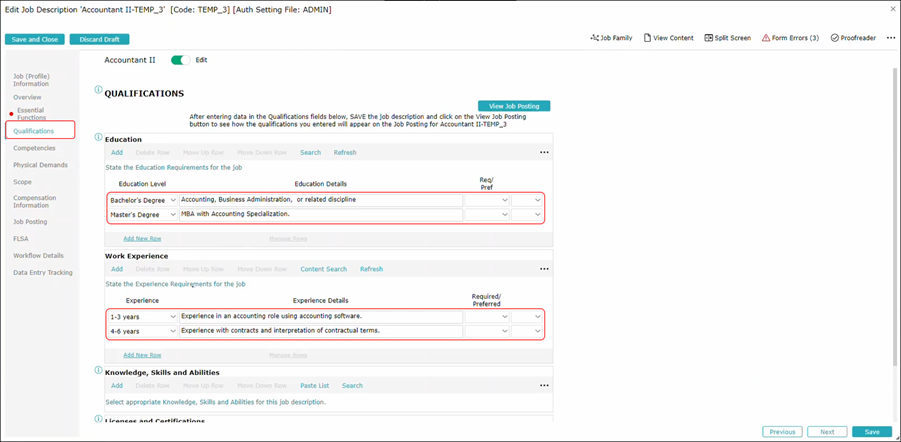Image resolution: width=901 pixels, height=442 pixels.
Task: Open Req/Pref dropdown for Bachelor's Degree row
Action: 487,200
